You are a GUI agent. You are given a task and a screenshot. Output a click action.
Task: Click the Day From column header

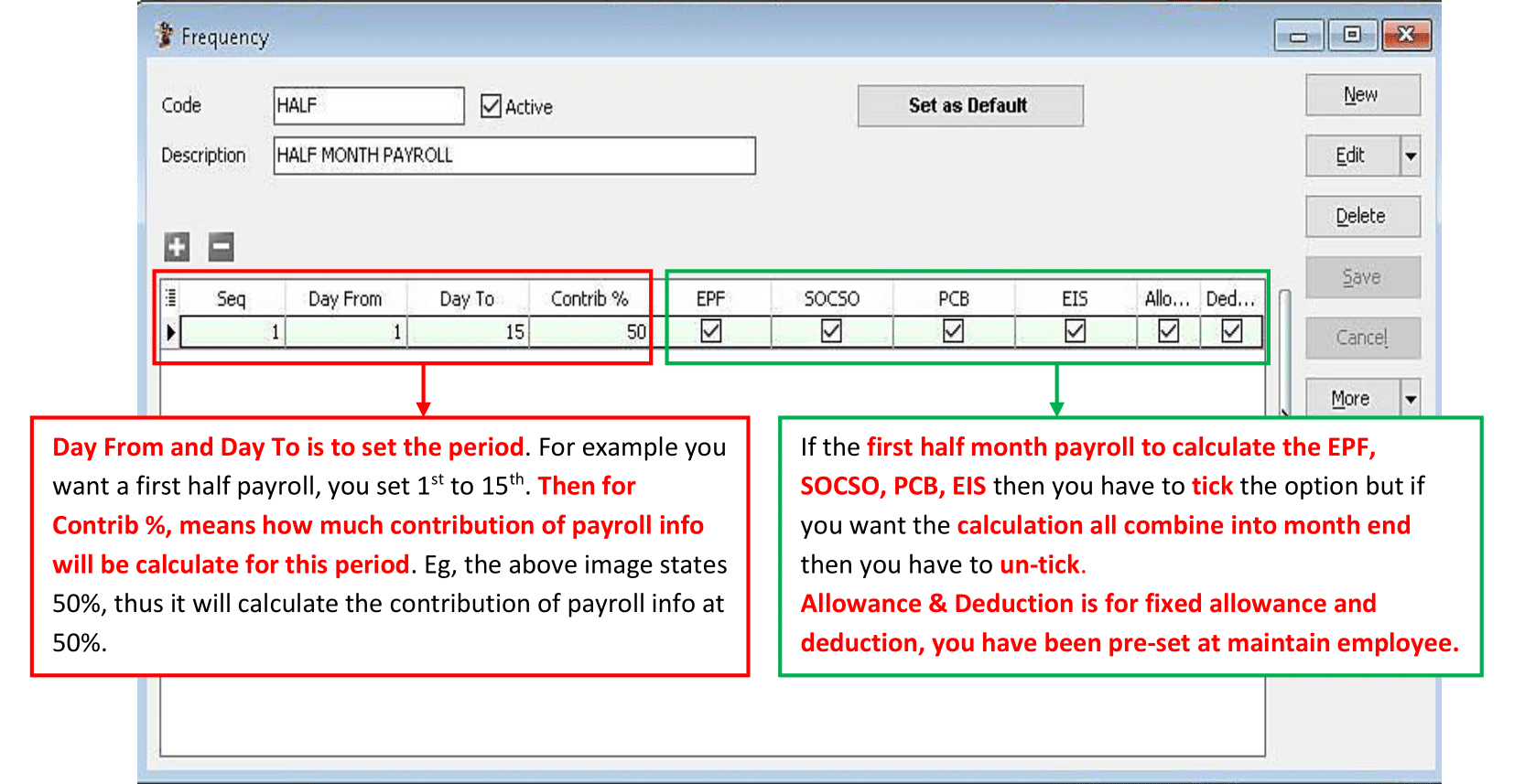click(345, 299)
